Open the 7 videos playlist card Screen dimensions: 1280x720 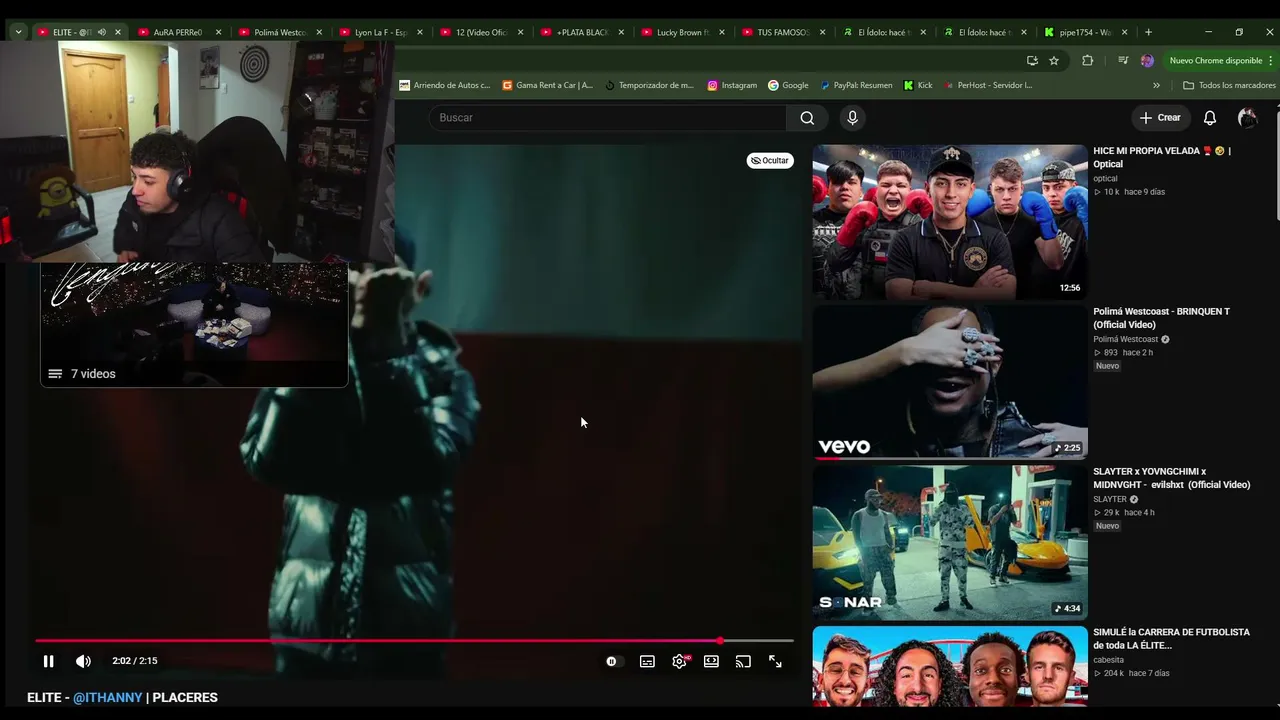click(194, 324)
